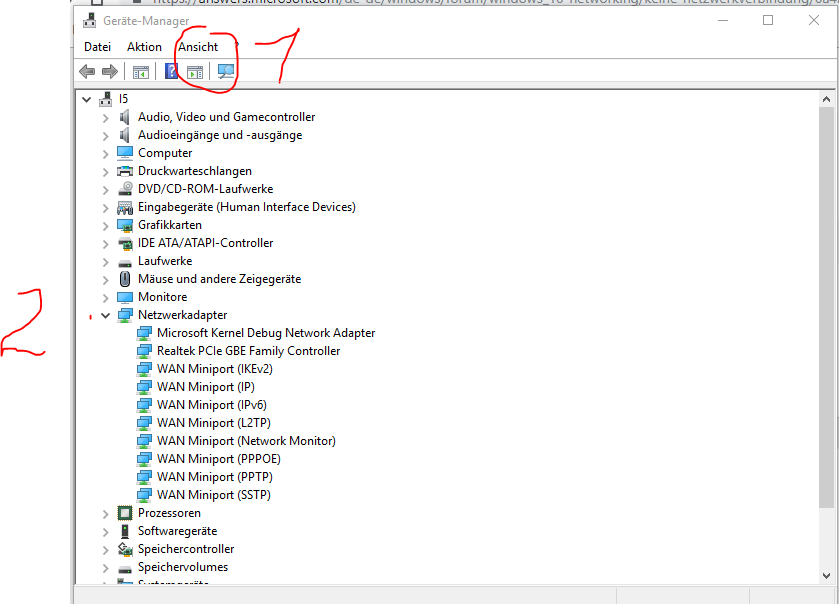839x604 pixels.
Task: Click the scrollbar up arrow
Action: (826, 99)
